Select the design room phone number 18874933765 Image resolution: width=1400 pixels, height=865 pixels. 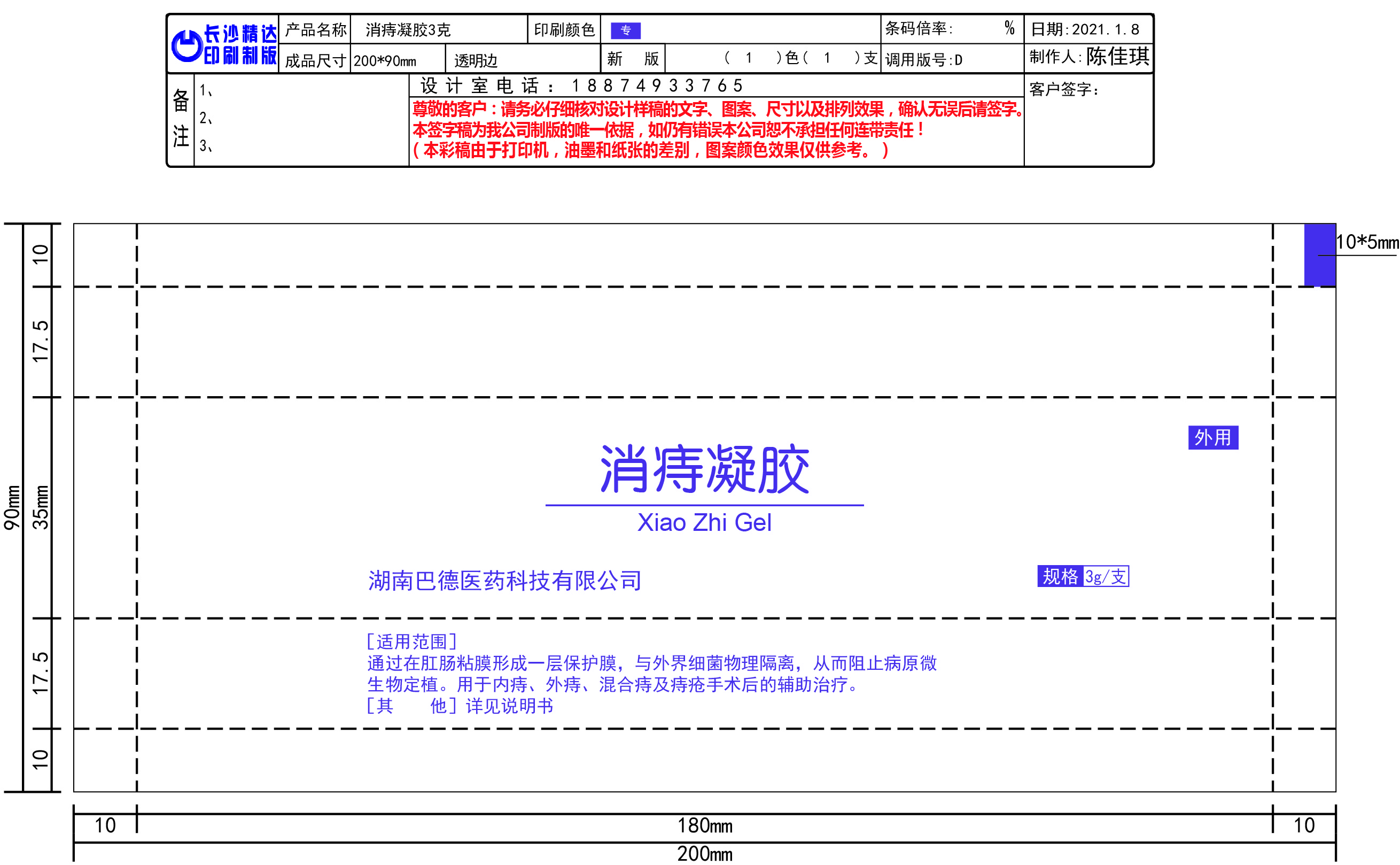point(657,86)
